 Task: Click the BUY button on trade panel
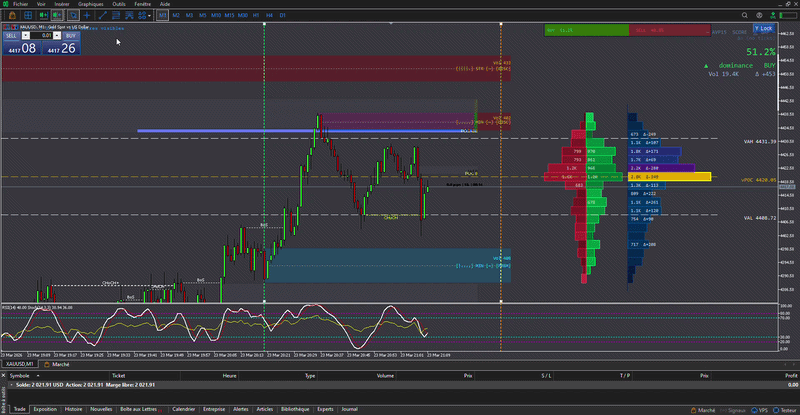70,36
